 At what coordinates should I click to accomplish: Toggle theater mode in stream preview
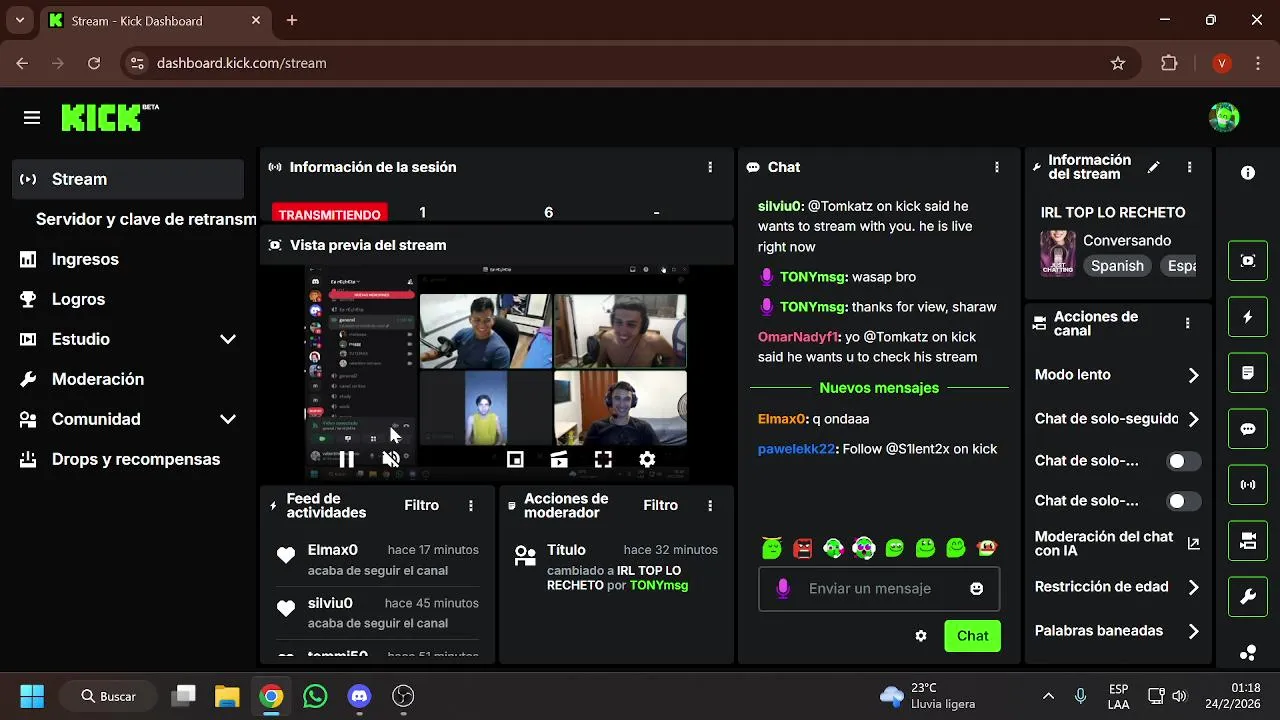[x=559, y=459]
